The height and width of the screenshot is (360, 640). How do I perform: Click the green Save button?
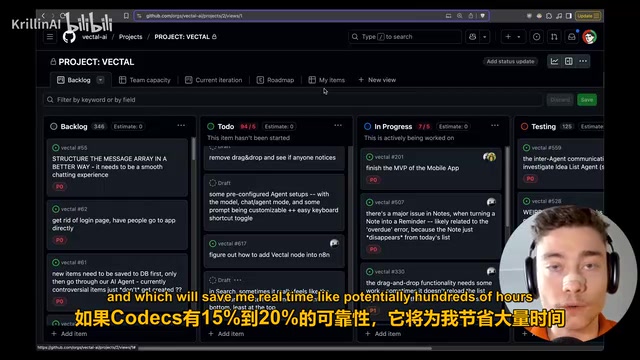587,100
